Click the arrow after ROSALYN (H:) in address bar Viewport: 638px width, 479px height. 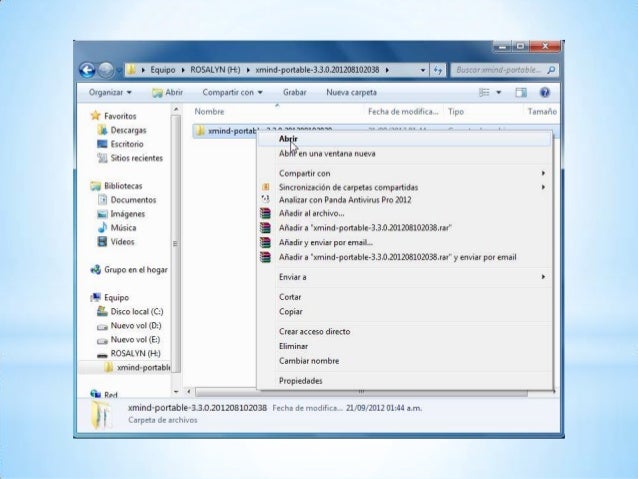(248, 70)
